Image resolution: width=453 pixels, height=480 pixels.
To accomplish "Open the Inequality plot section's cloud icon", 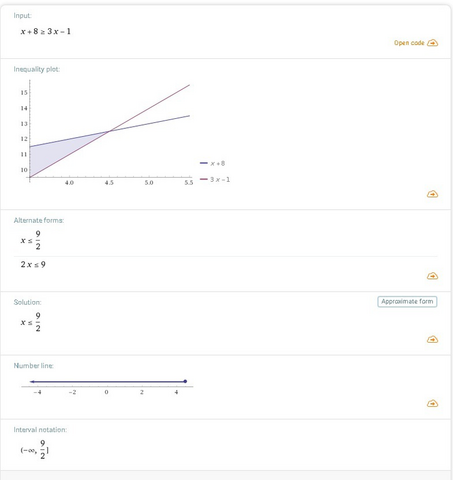I will pos(432,194).
